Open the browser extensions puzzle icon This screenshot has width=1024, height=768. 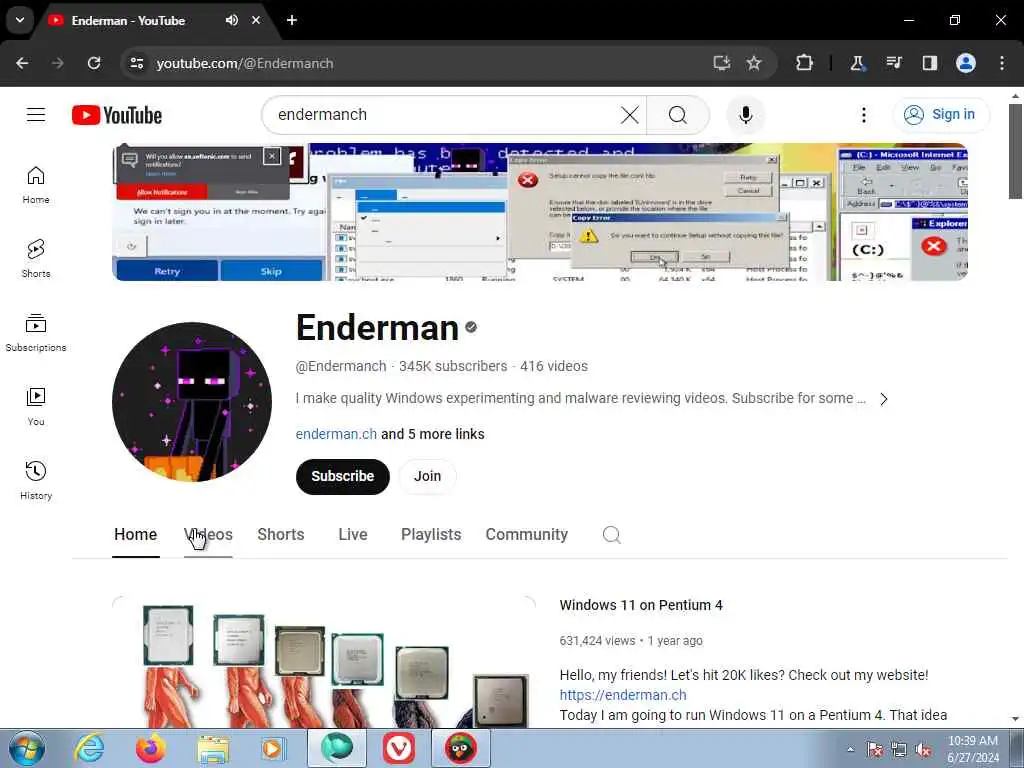point(805,63)
